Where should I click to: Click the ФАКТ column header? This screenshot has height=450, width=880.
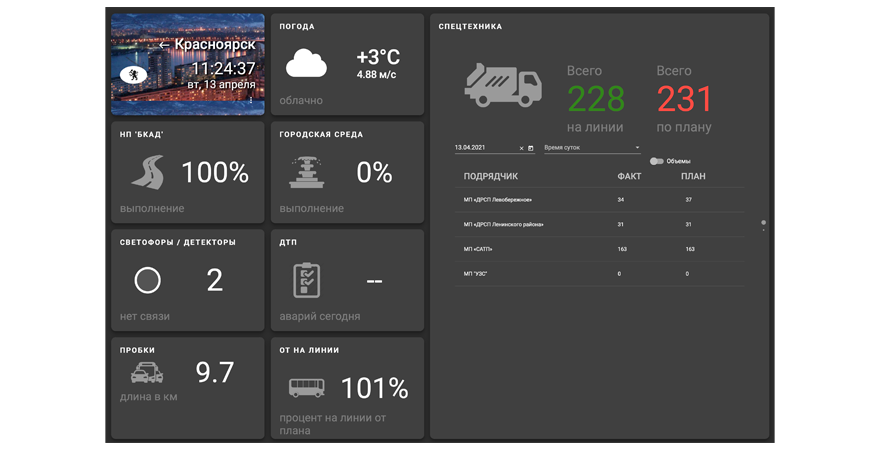pos(629,176)
